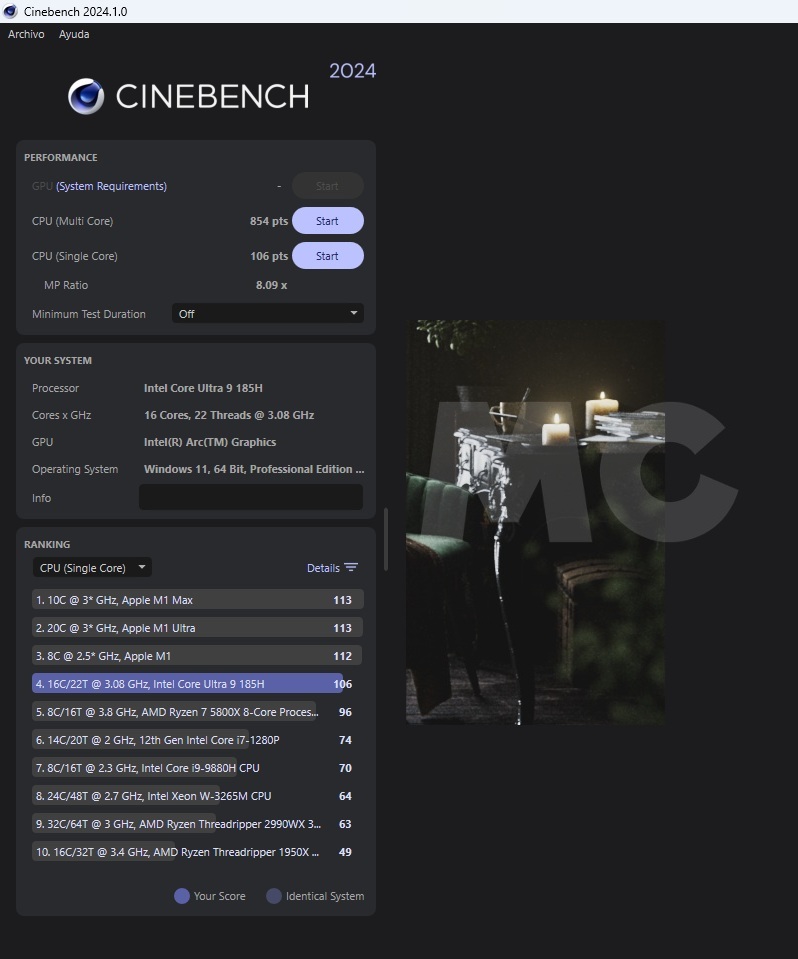The image size is (798, 959).
Task: Open the System Requirements link
Action: (x=111, y=186)
